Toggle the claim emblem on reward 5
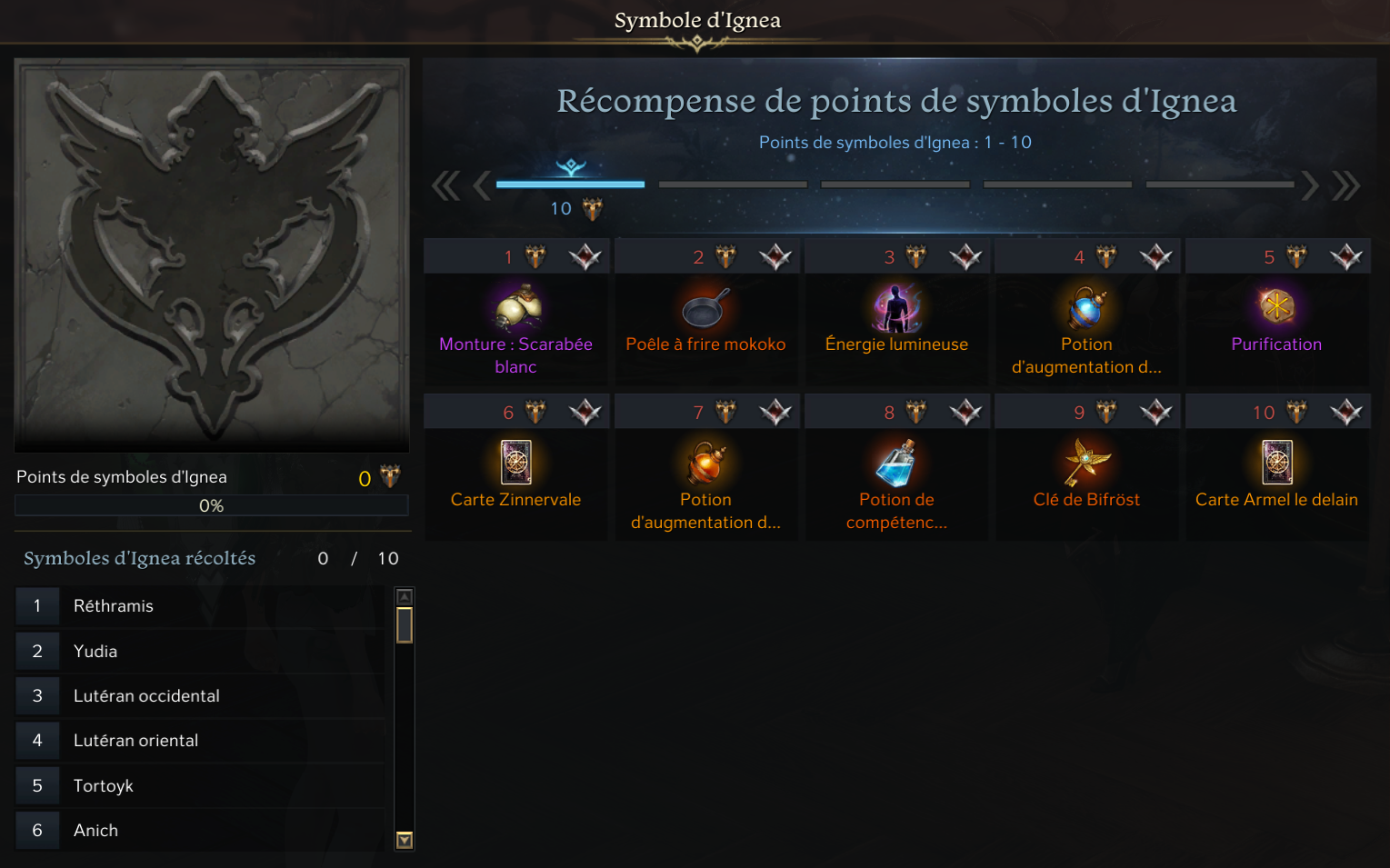 coord(1346,257)
